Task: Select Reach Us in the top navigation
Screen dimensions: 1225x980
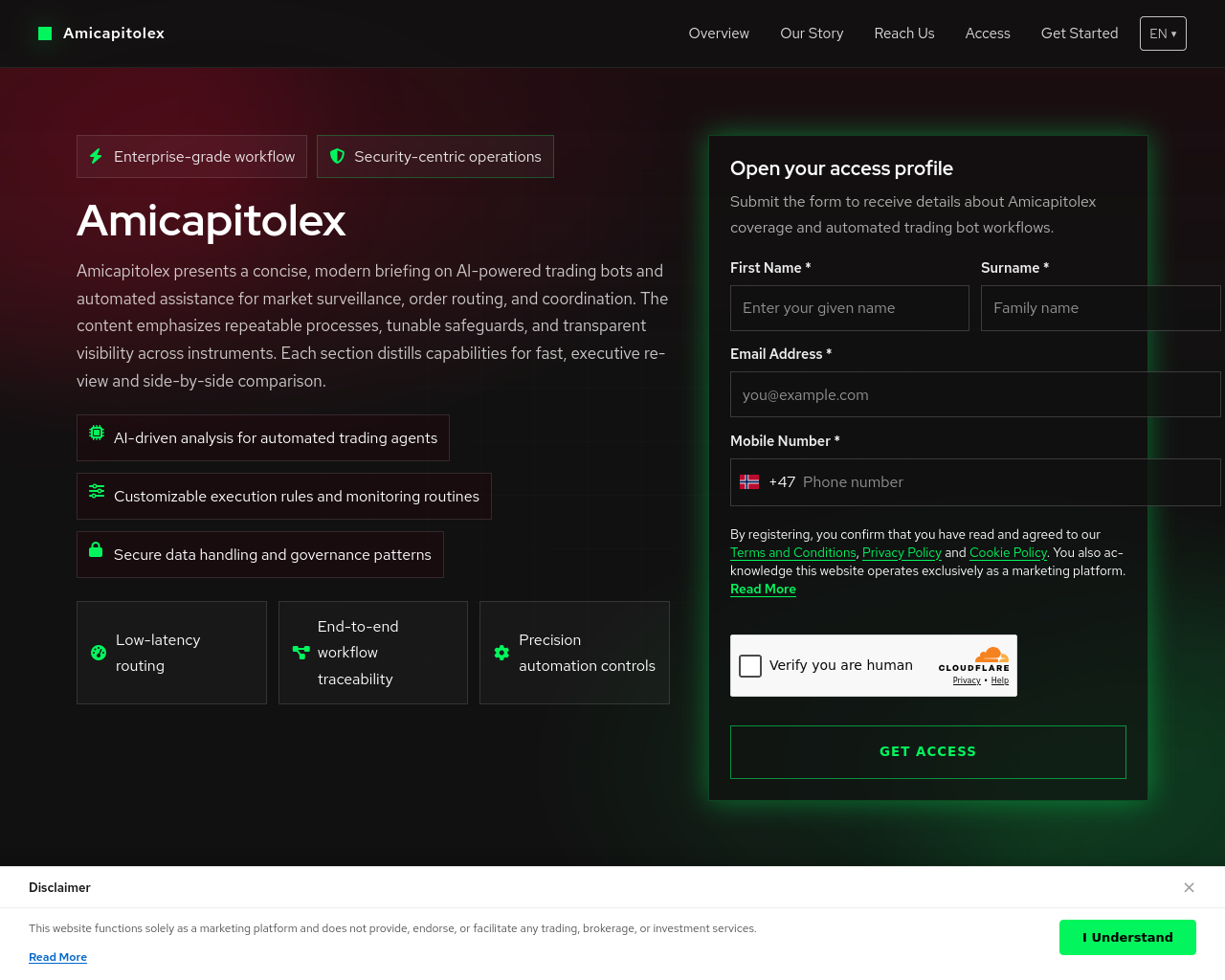Action: (904, 33)
